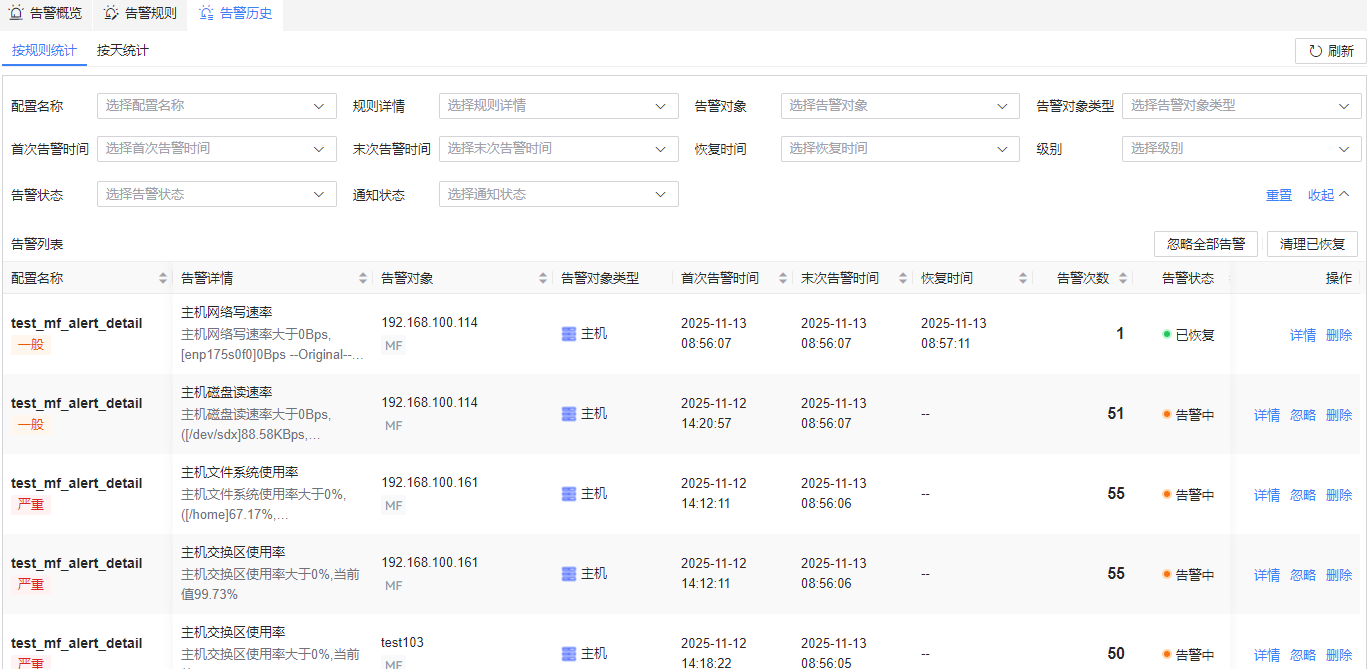Click host icon in 主机磁盘读速率 row

[x=569, y=414]
